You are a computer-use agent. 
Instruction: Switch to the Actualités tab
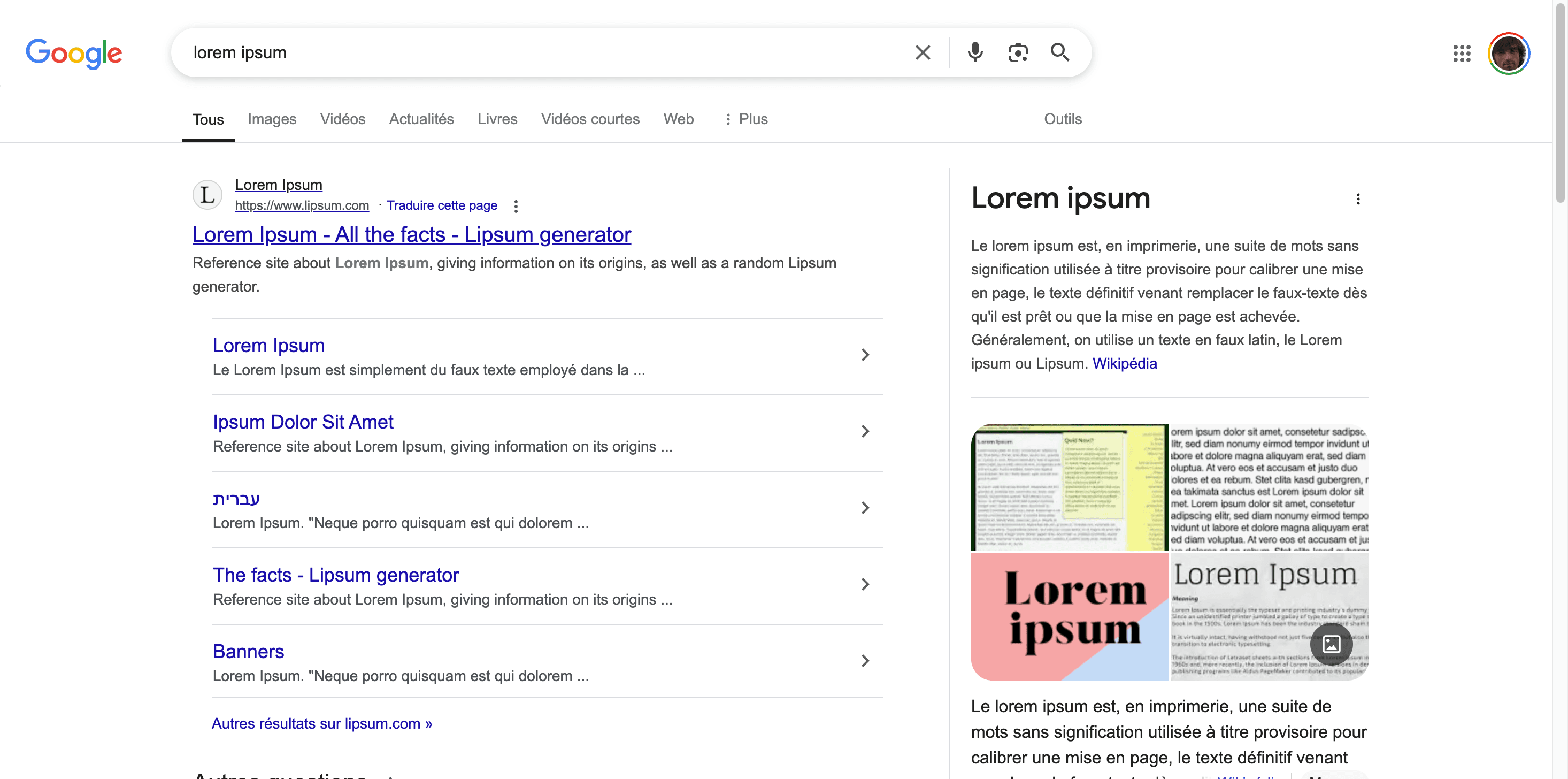coord(421,119)
